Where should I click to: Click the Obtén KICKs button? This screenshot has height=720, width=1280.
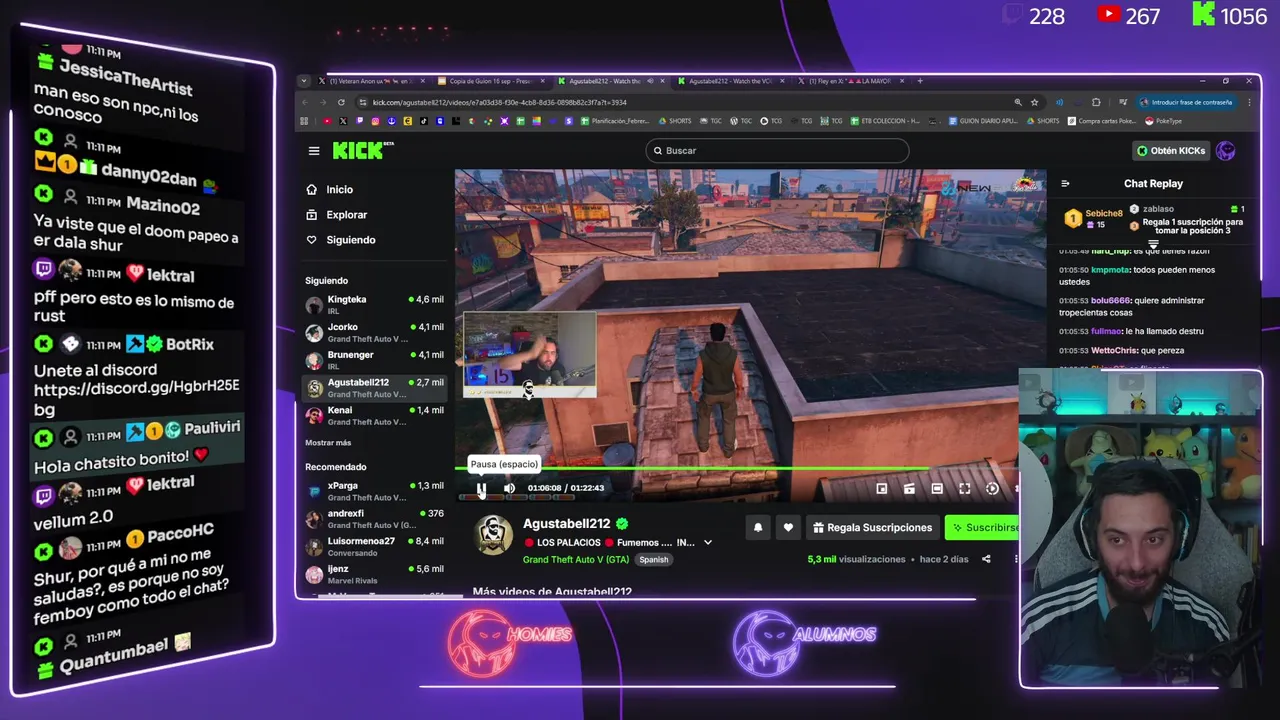pyautogui.click(x=1171, y=151)
